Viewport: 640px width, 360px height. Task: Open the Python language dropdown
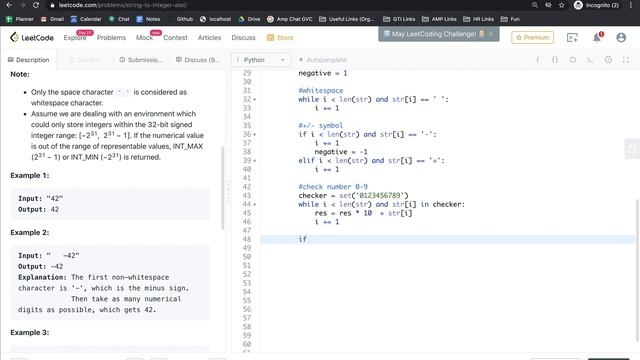click(261, 60)
